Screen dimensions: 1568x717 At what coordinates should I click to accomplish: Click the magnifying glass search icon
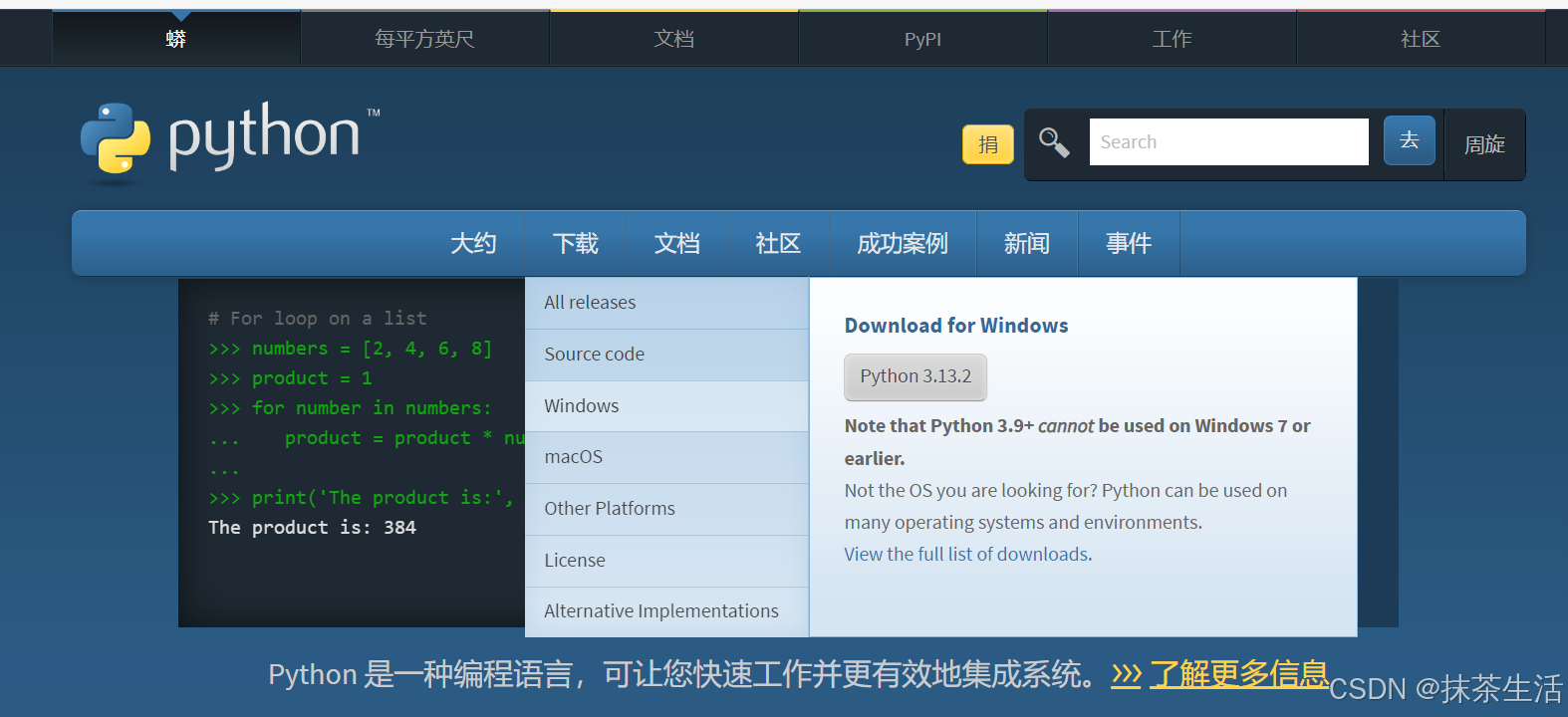pyautogui.click(x=1054, y=142)
